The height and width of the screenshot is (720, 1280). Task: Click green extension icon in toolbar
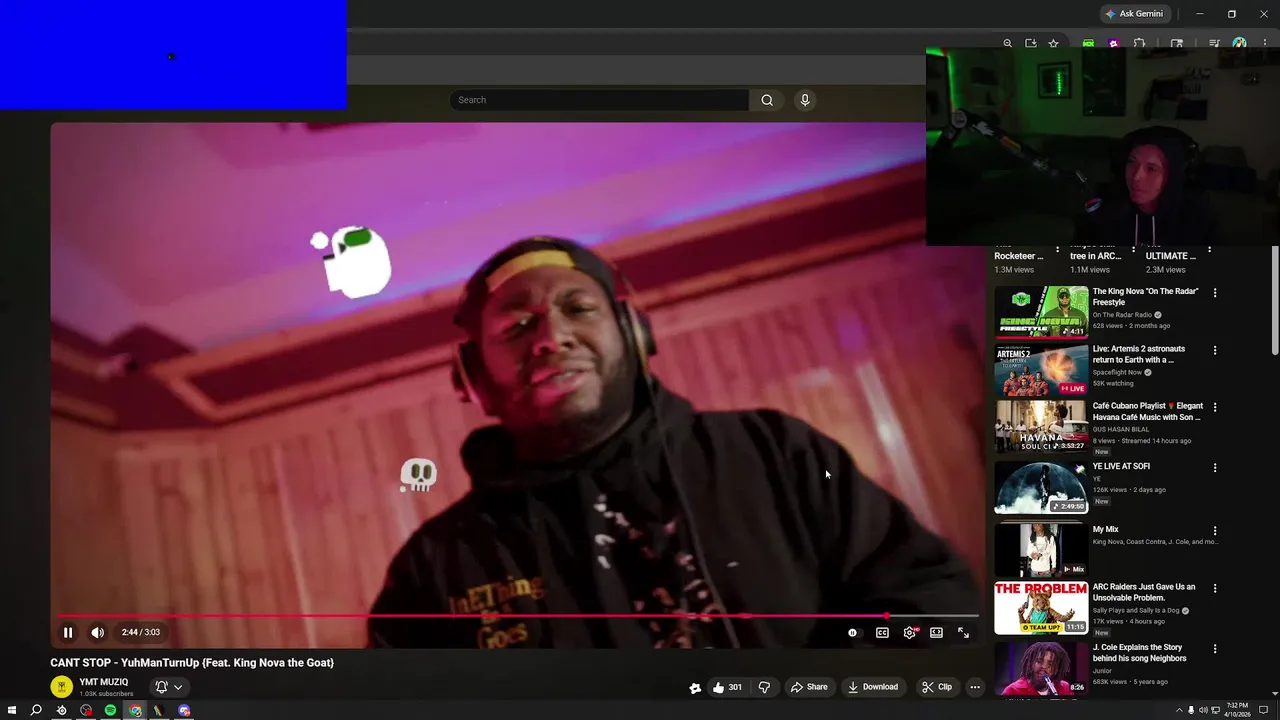(1088, 43)
